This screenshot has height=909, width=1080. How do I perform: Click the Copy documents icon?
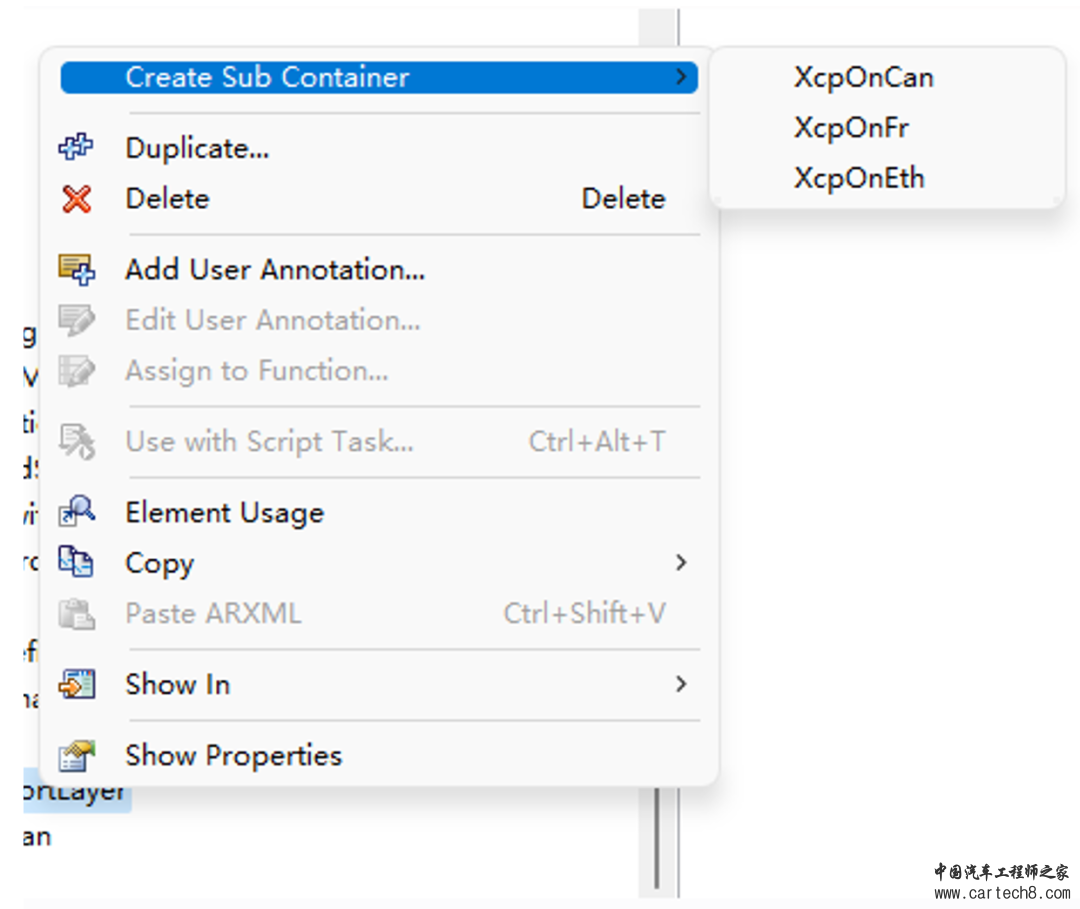click(x=76, y=562)
